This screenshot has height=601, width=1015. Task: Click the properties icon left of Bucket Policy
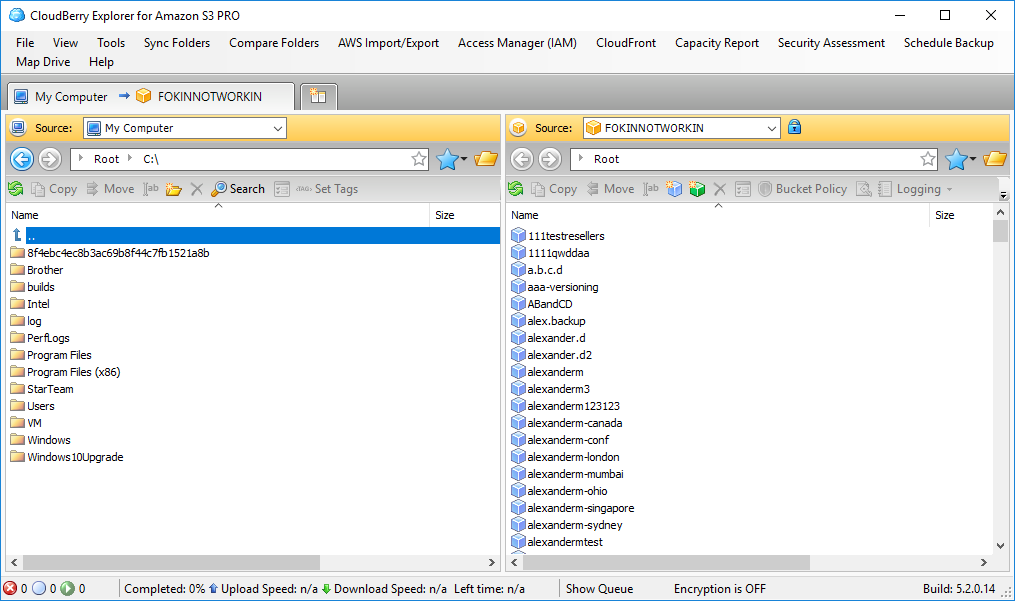click(x=742, y=188)
